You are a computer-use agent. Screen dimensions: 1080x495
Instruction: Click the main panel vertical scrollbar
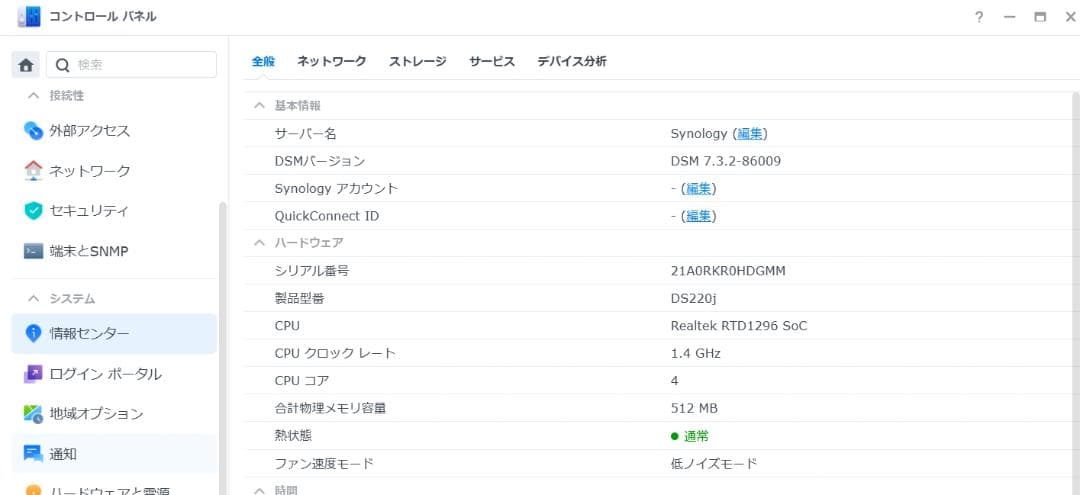click(1076, 293)
